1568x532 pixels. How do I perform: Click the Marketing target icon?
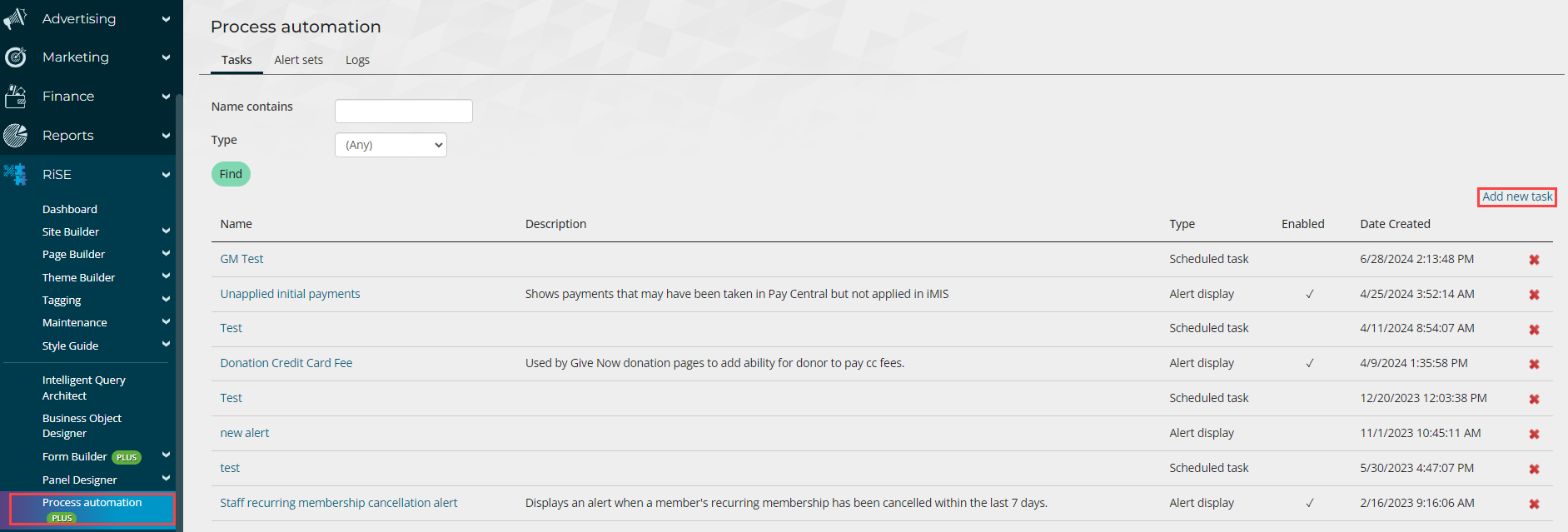coord(16,57)
